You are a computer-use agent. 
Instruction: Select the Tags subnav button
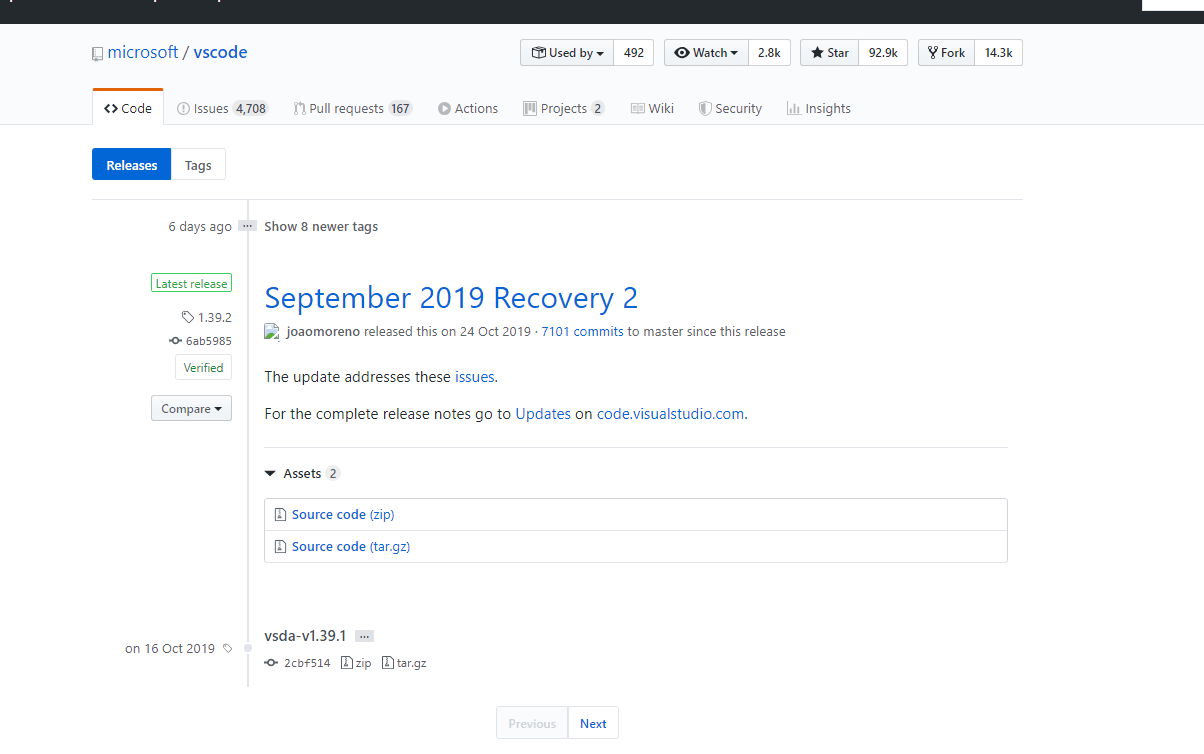(x=198, y=165)
